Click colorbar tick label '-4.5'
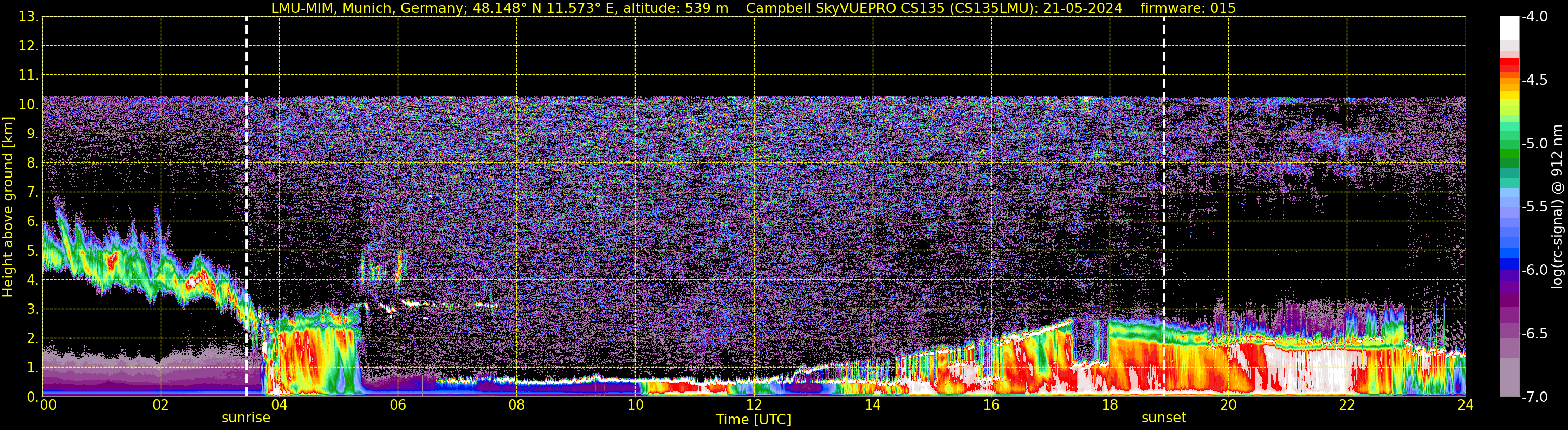1568x430 pixels. [x=1535, y=80]
